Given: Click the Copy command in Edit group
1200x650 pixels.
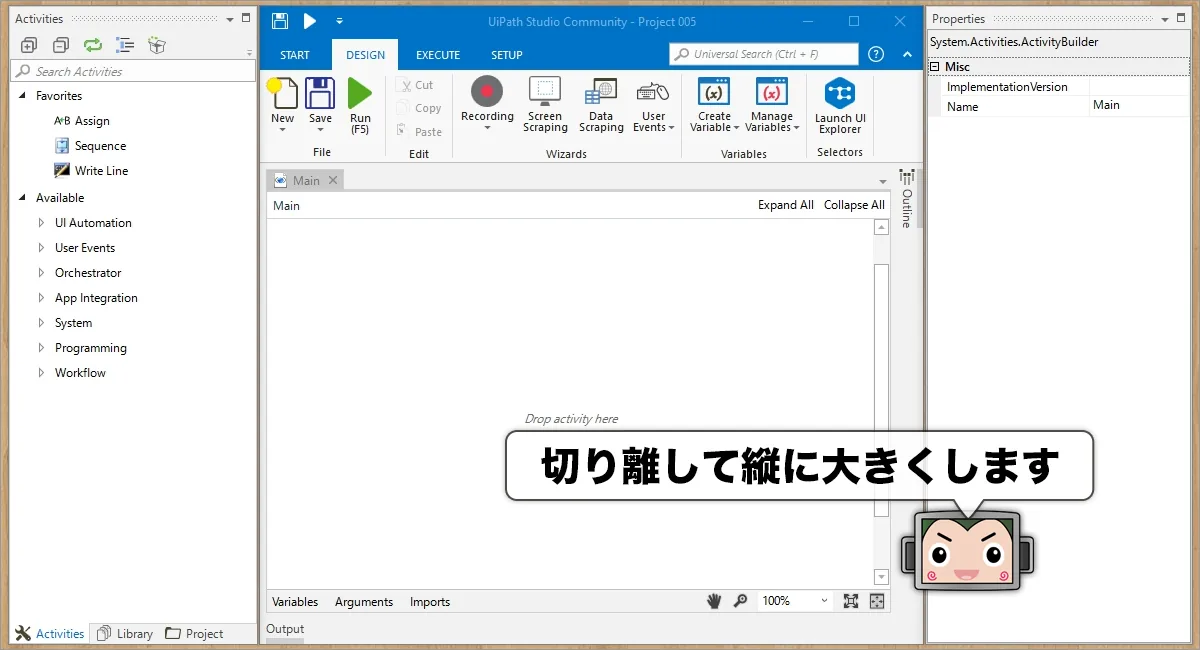Looking at the screenshot, I should (x=419, y=108).
